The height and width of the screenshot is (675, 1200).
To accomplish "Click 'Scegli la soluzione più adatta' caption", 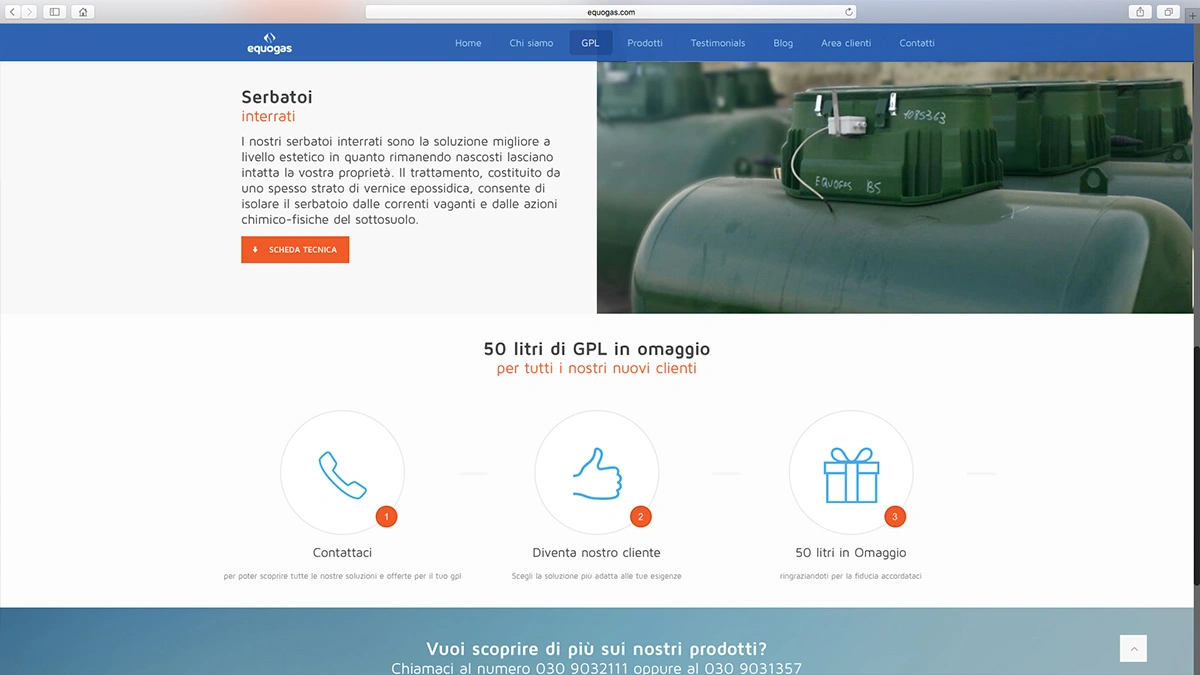I will point(597,576).
